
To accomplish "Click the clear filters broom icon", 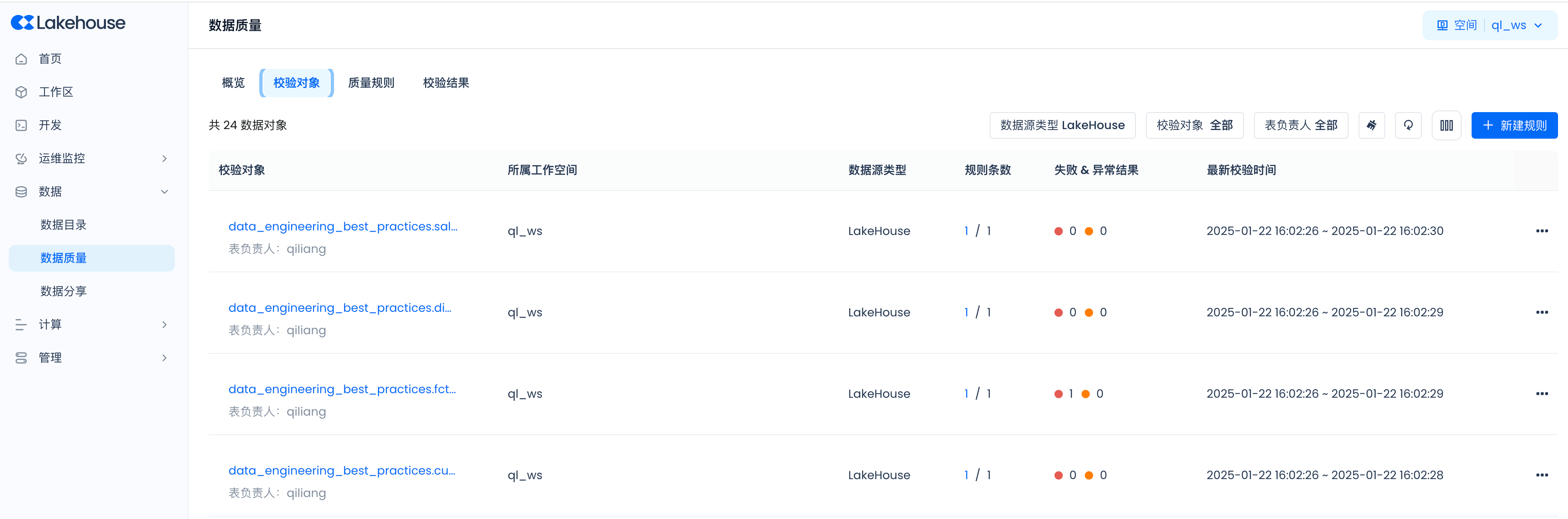I will 1371,125.
